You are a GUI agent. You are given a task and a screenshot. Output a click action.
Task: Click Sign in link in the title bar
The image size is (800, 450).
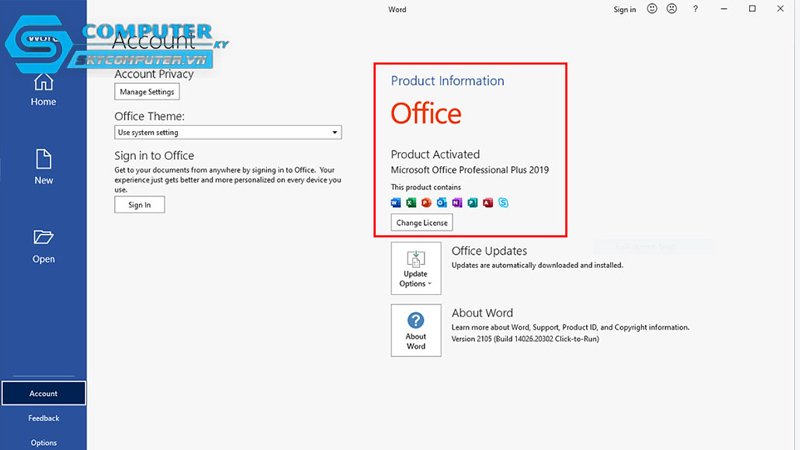[624, 9]
